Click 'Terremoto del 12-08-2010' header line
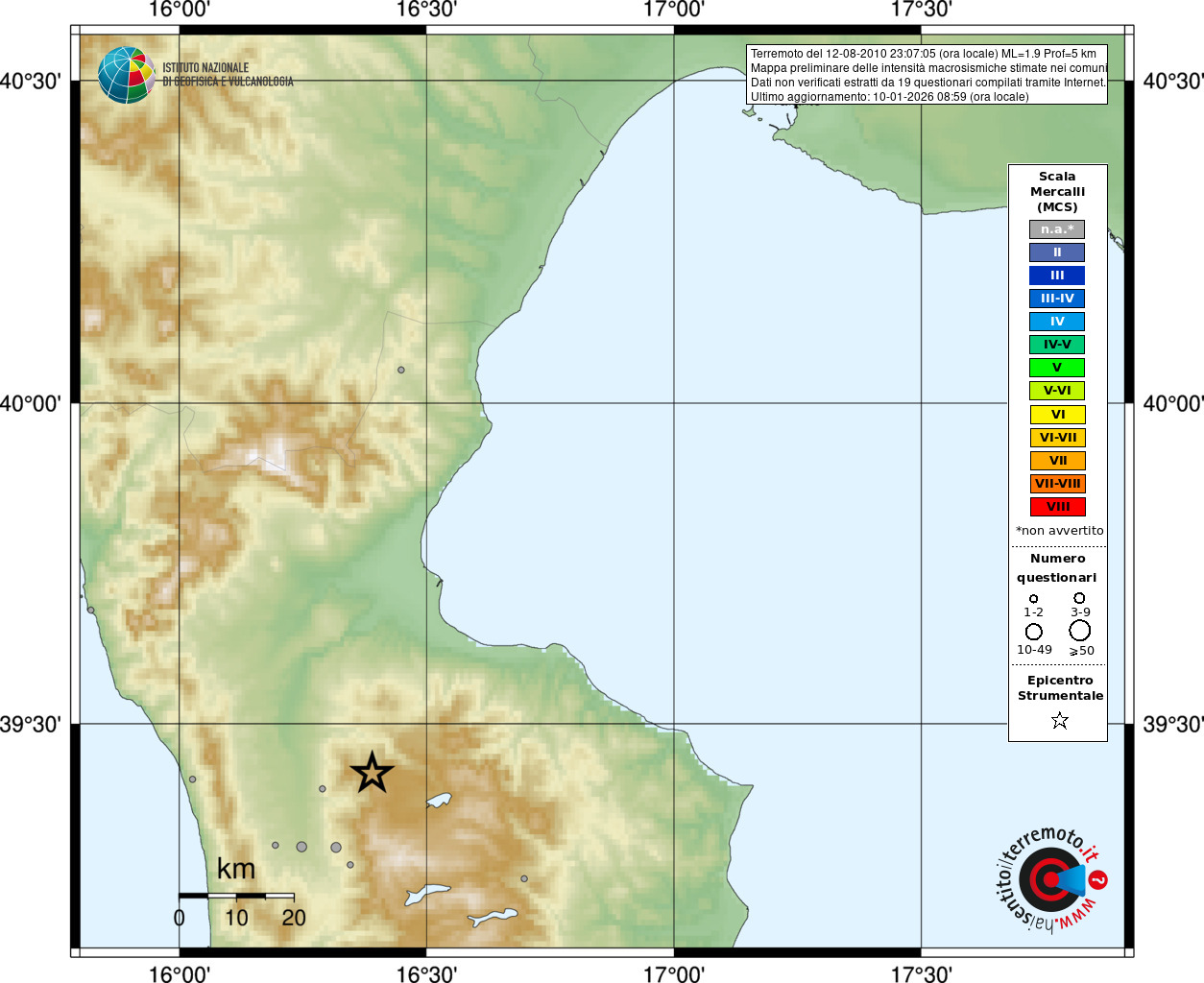The image size is (1204, 983). [923, 54]
